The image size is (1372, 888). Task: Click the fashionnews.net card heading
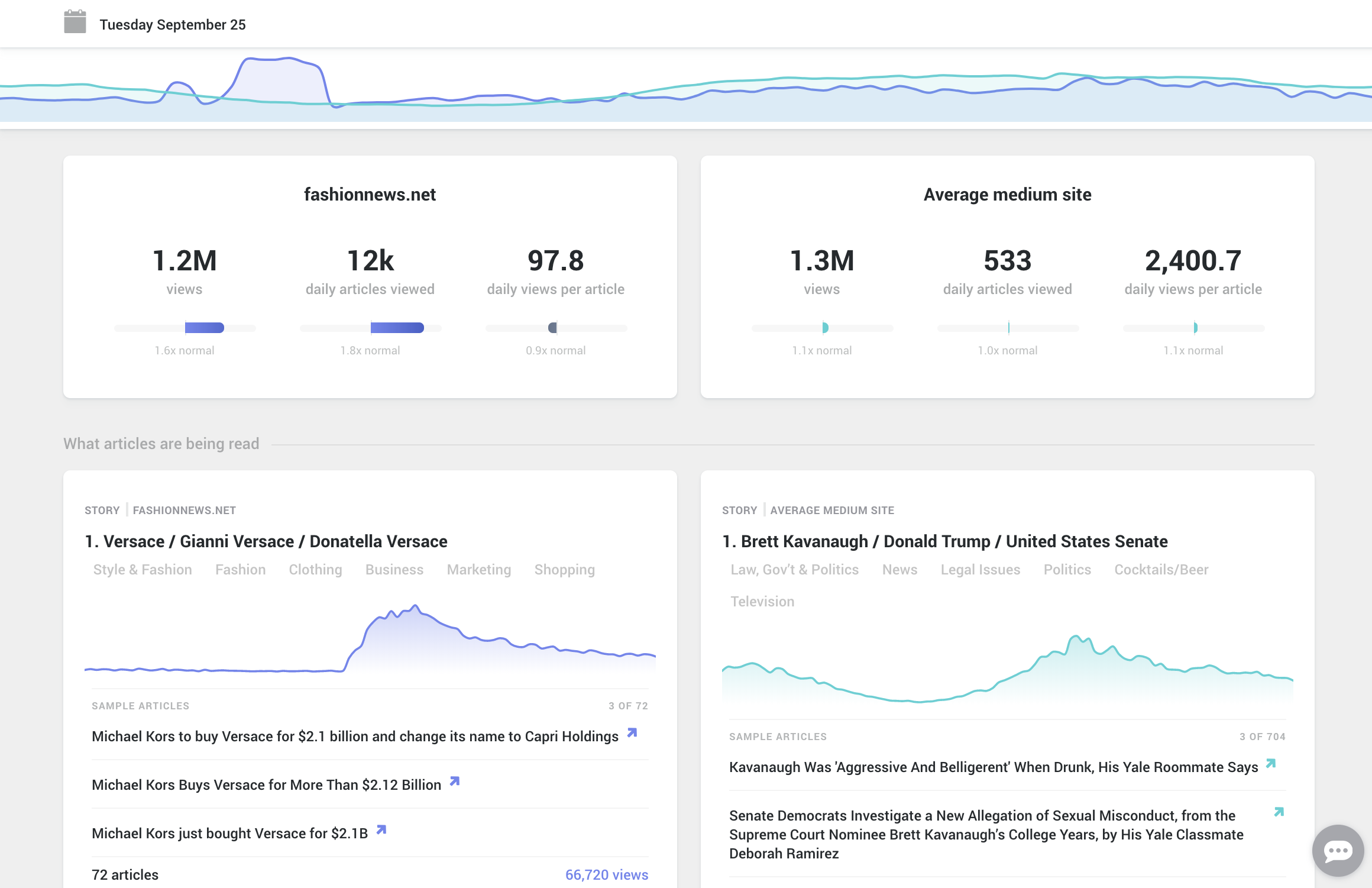pos(370,194)
